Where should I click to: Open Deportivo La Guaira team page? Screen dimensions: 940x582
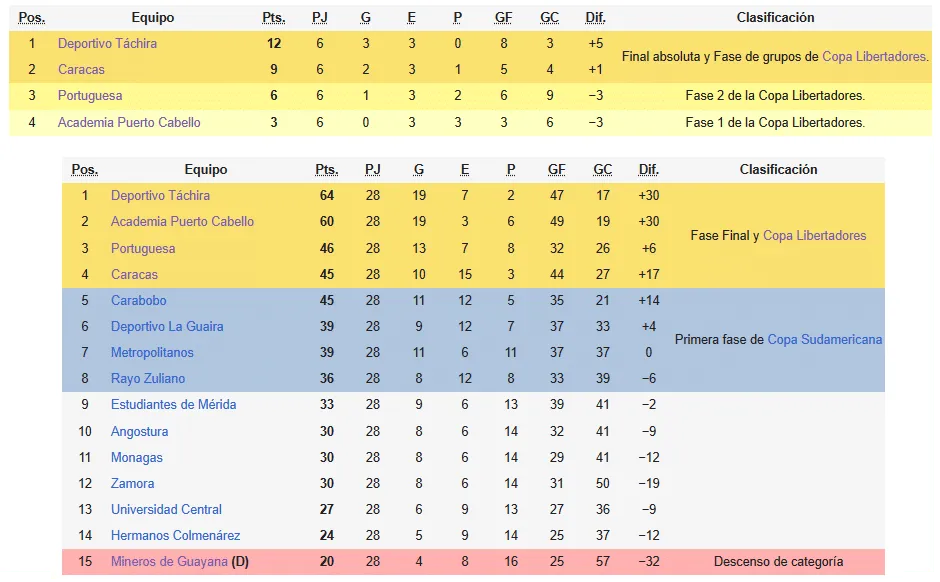click(x=167, y=327)
